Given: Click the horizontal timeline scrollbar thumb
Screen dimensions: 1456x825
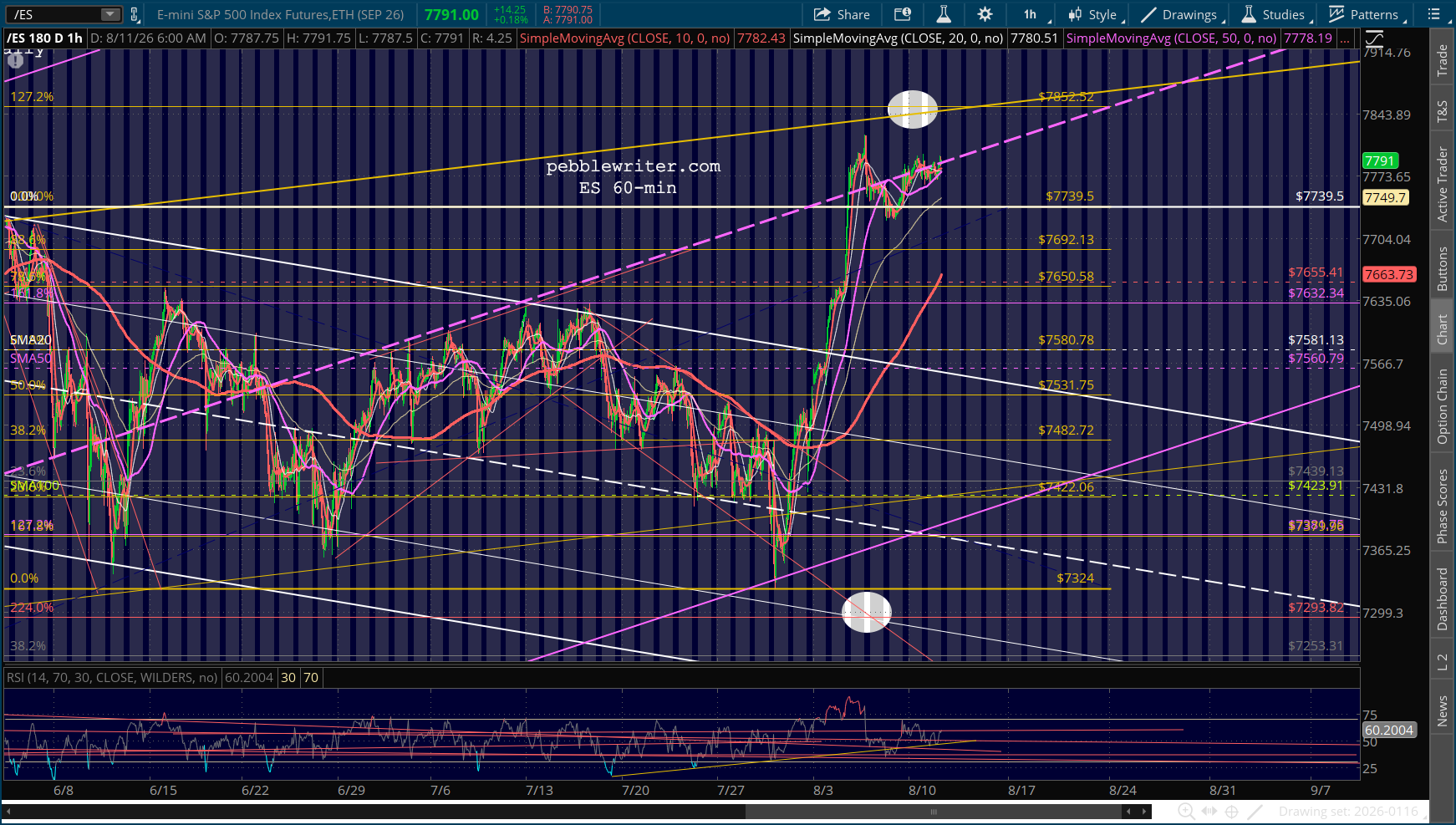Looking at the screenshot, I should (x=934, y=812).
